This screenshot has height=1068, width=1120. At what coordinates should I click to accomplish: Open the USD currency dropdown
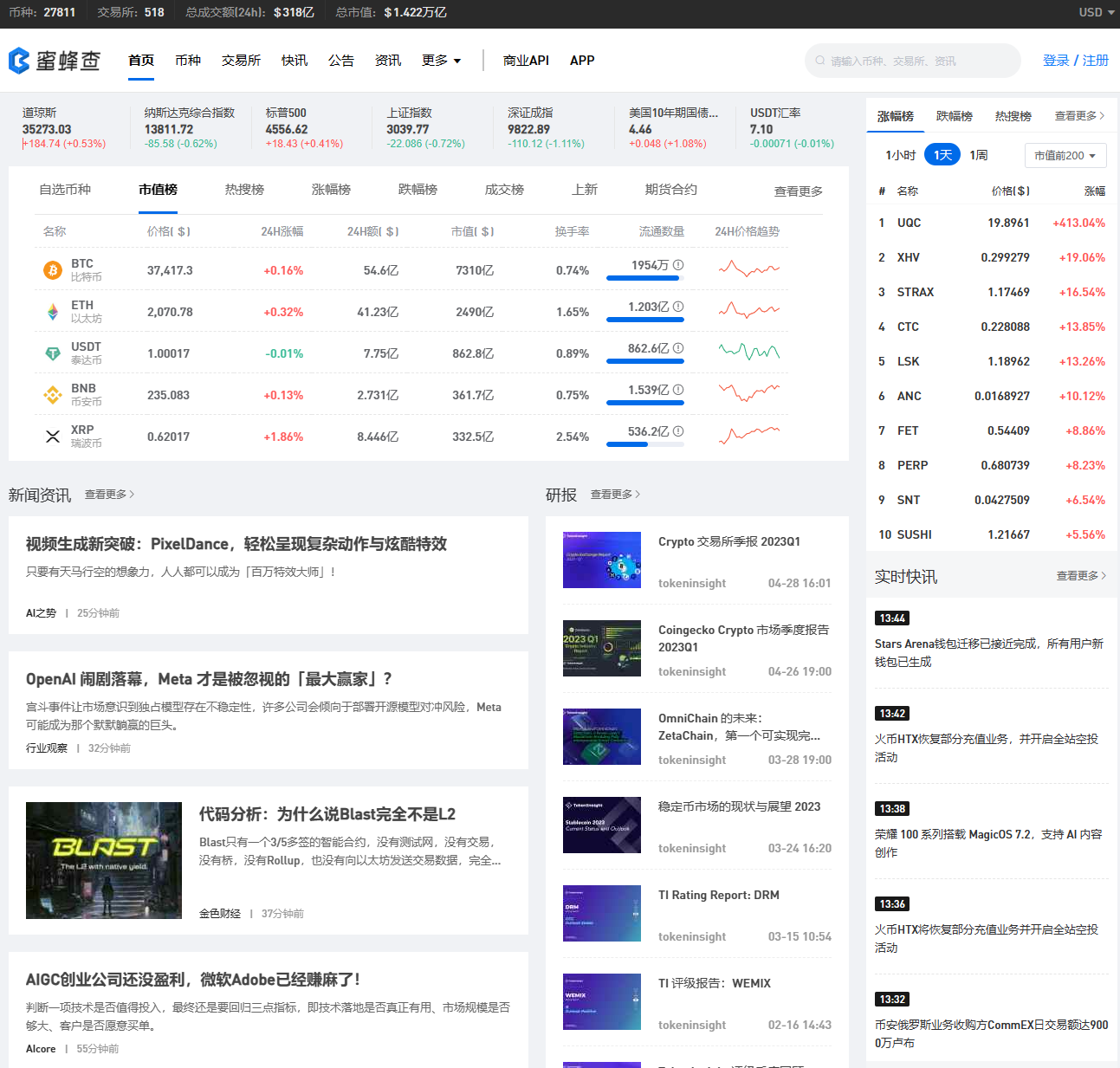[x=1096, y=12]
